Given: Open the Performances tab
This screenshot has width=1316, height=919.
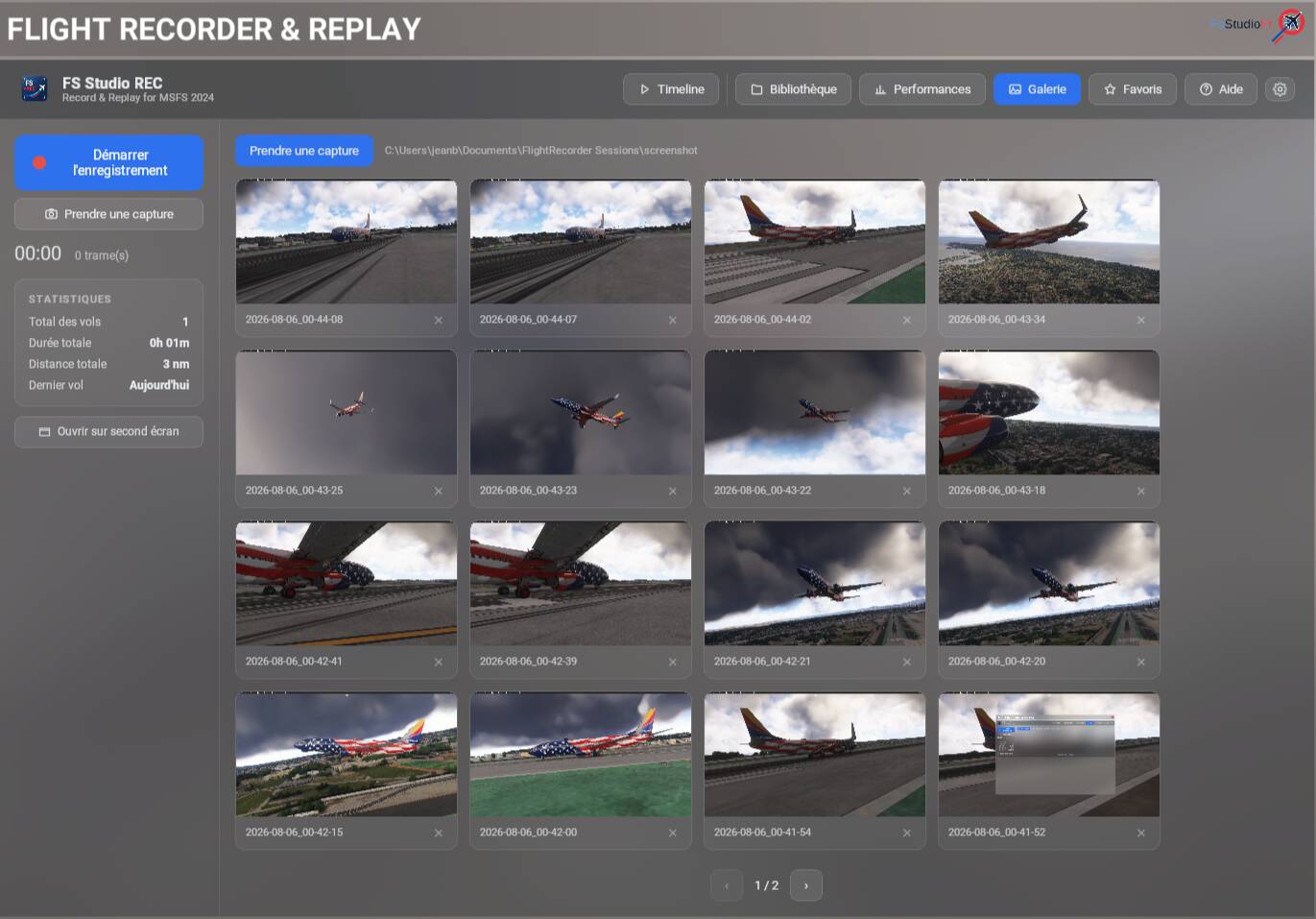Looking at the screenshot, I should tap(922, 89).
